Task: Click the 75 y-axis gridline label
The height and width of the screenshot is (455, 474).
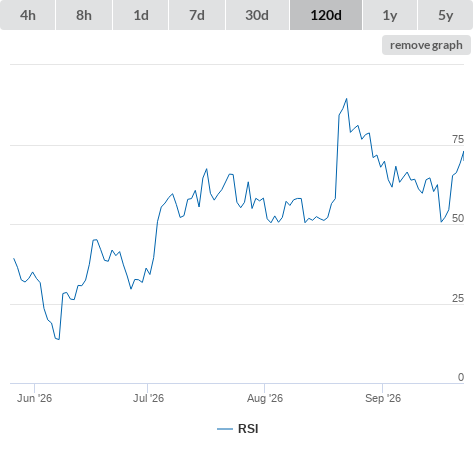Action: 458,139
